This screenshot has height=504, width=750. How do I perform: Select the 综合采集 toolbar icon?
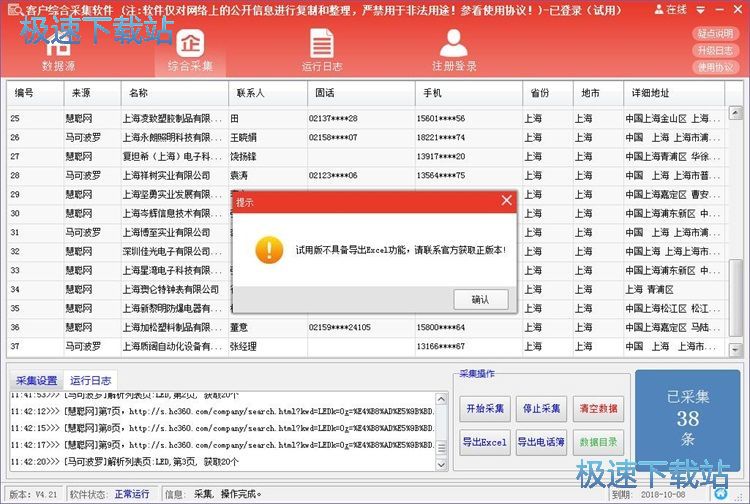click(190, 51)
